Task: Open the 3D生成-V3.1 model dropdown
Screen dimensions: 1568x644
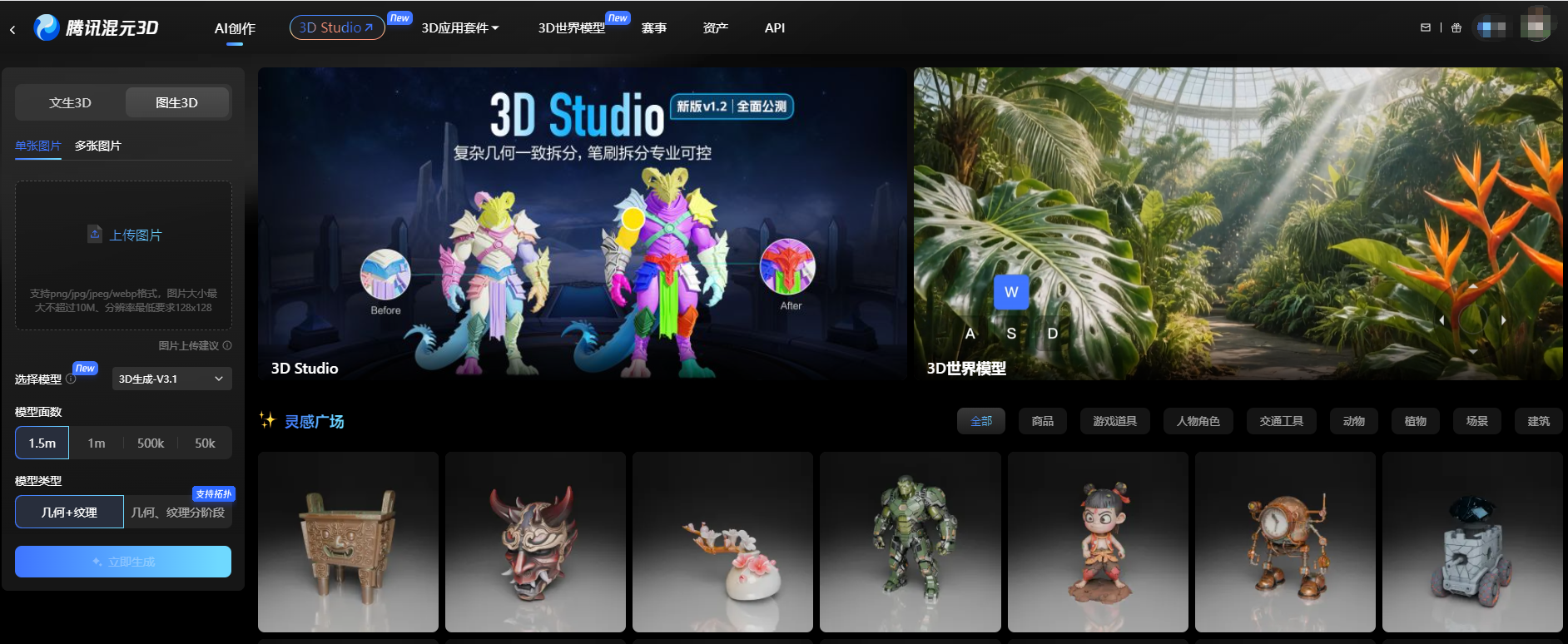Action: [171, 379]
